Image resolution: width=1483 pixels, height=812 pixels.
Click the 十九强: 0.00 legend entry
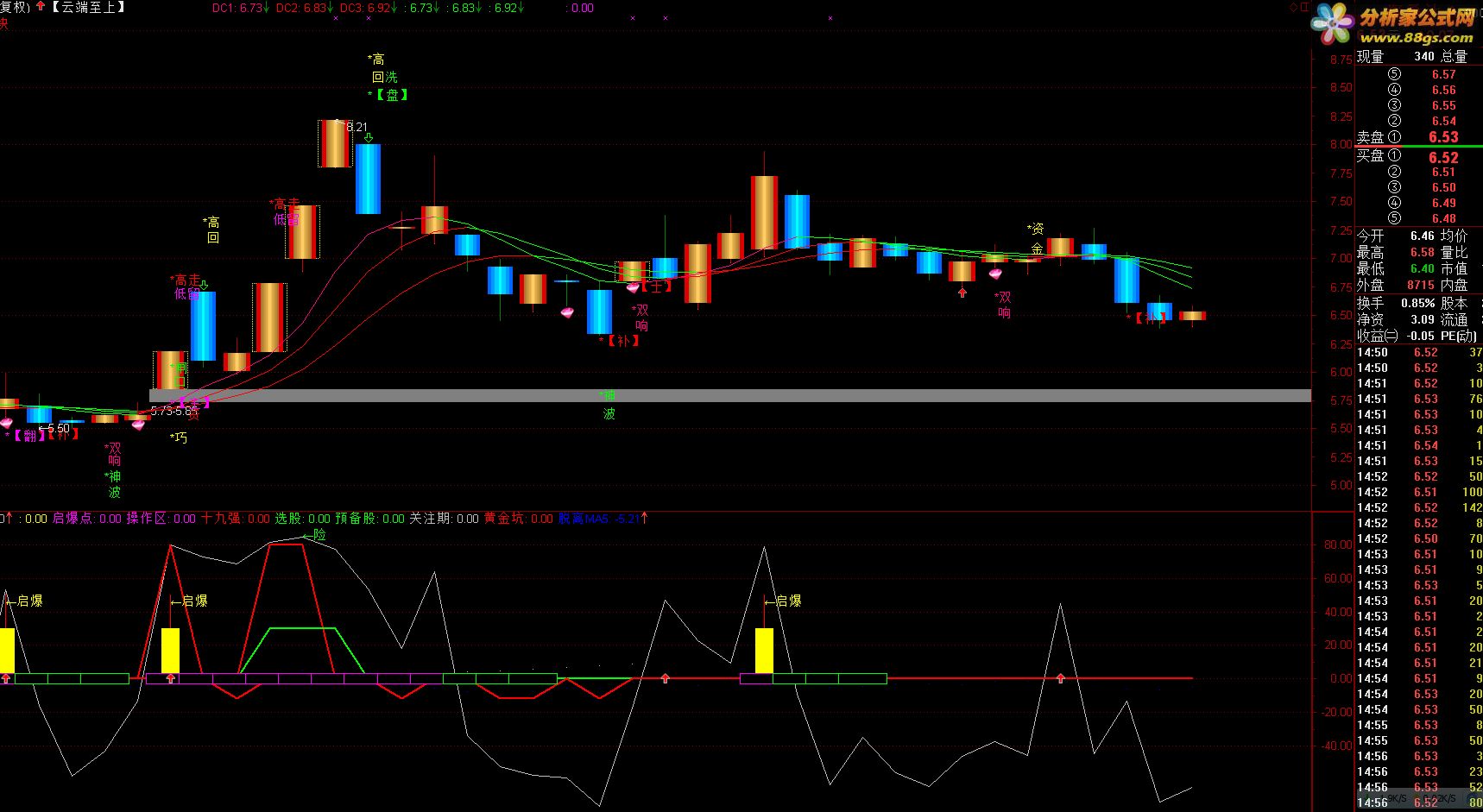point(236,519)
